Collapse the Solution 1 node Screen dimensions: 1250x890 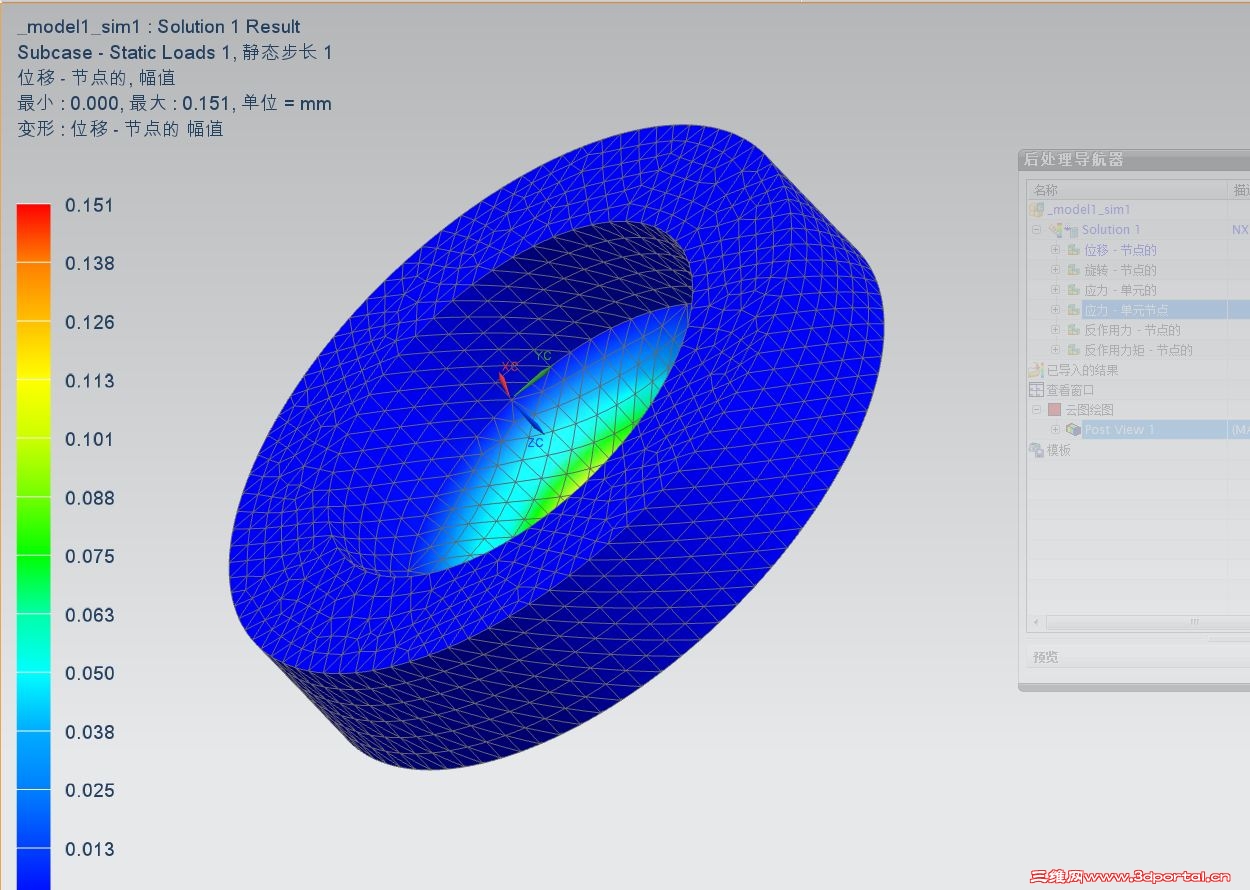click(1037, 230)
